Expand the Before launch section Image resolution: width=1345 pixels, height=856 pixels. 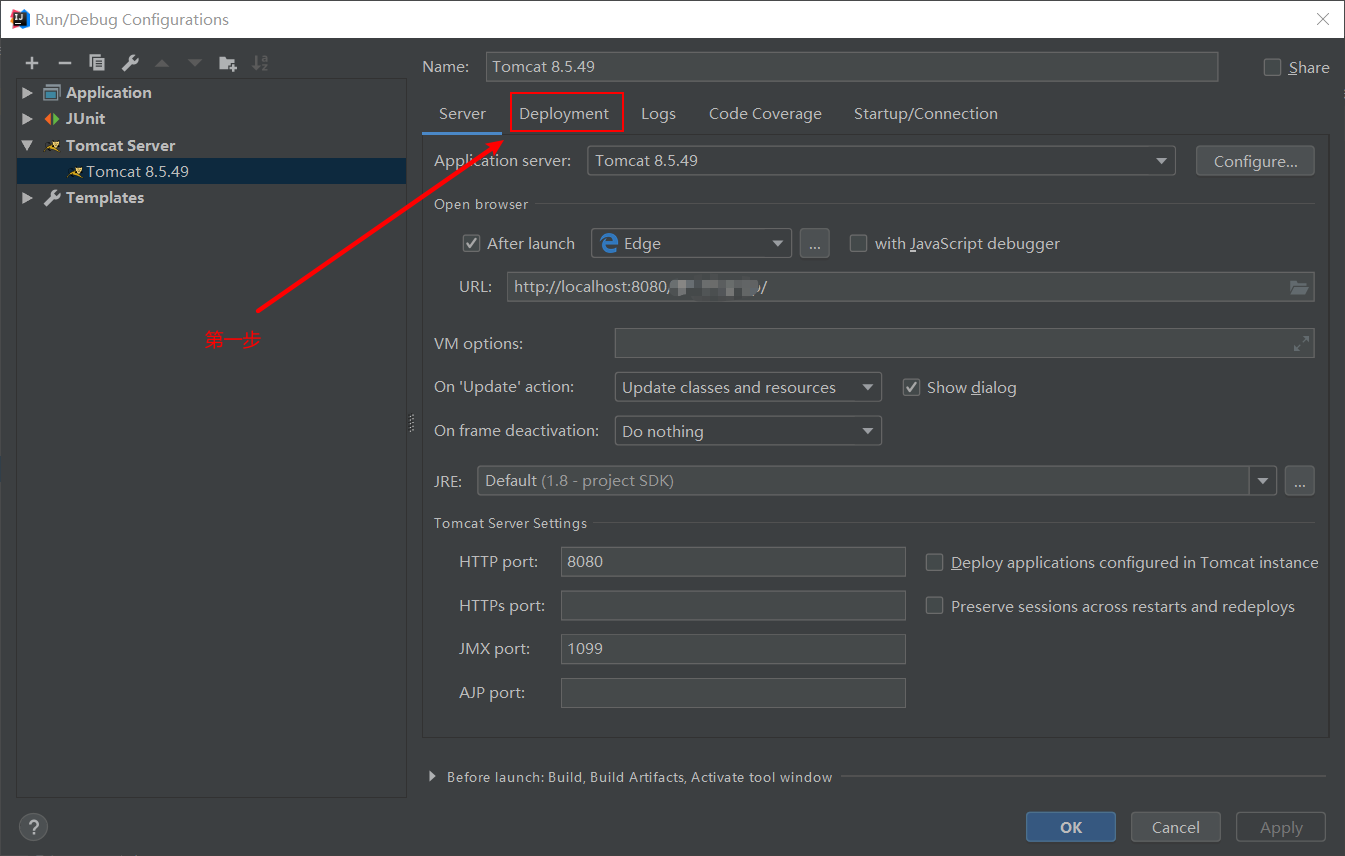[x=433, y=777]
